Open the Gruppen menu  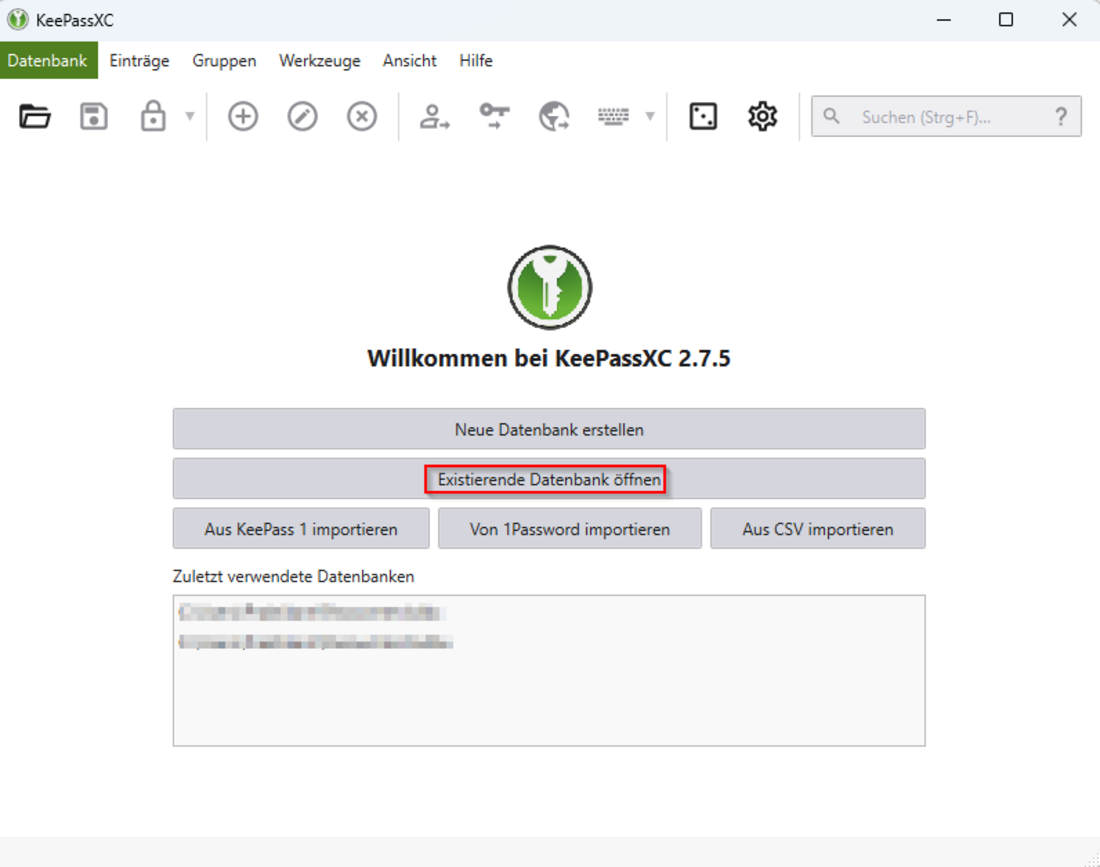click(x=224, y=60)
